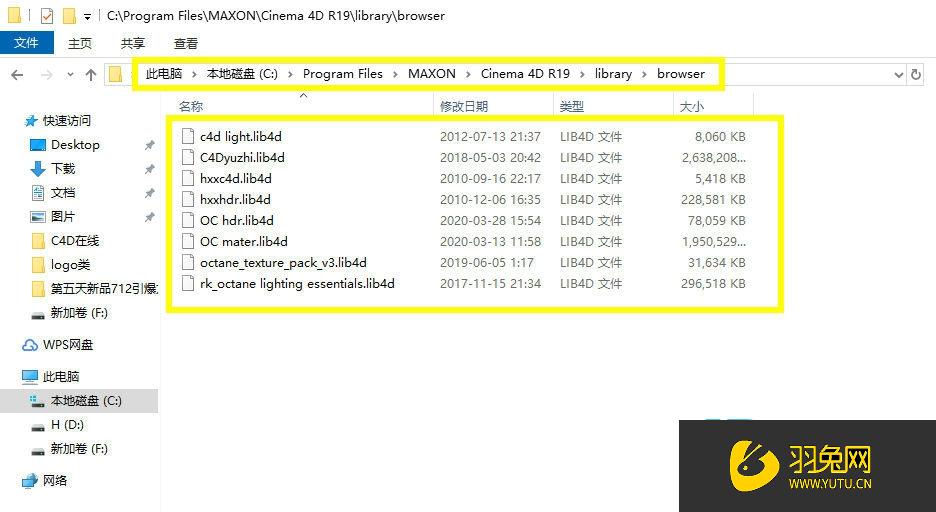Click 此电脑 in the address breadcrumb

coord(164,73)
